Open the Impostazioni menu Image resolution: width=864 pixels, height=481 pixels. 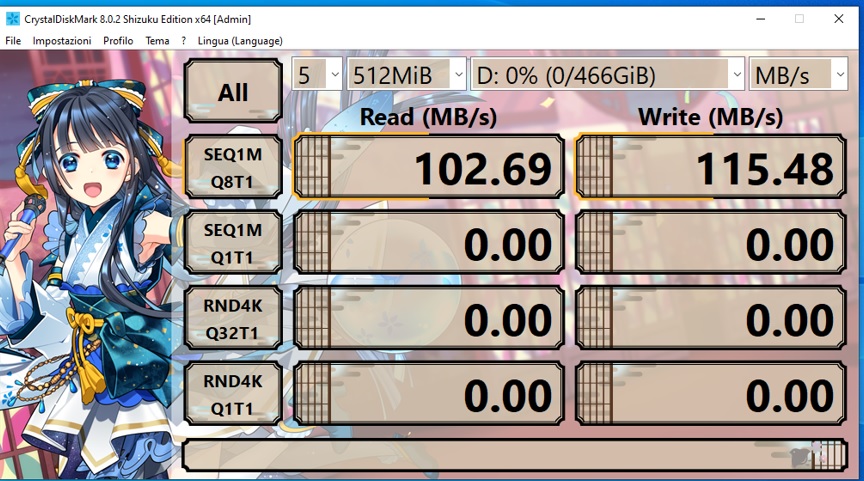tap(62, 41)
